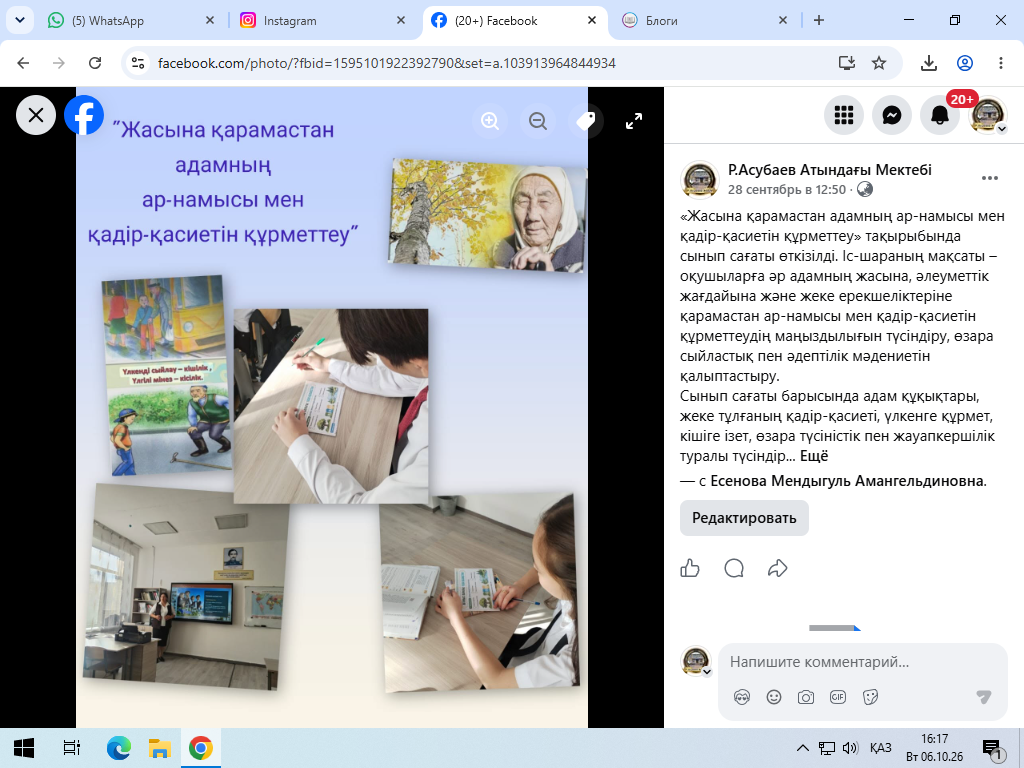
Task: Click the Facebook logo icon
Action: [x=84, y=115]
